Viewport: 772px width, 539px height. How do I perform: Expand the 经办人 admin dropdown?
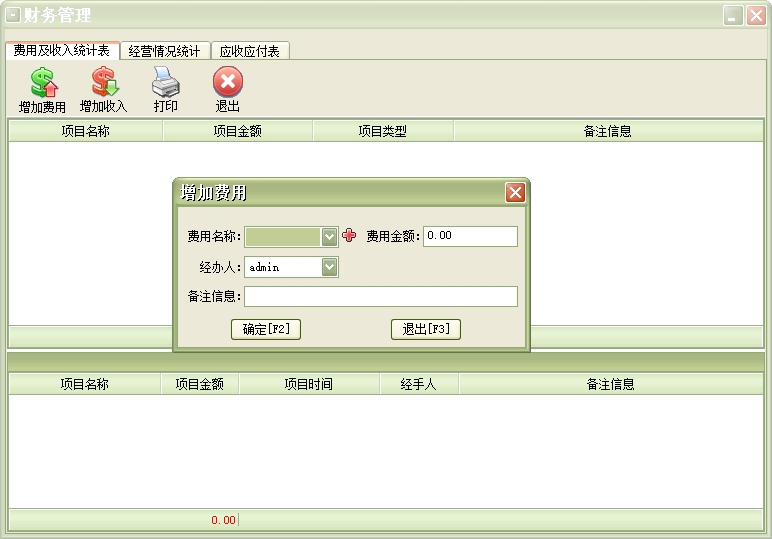coord(329,267)
